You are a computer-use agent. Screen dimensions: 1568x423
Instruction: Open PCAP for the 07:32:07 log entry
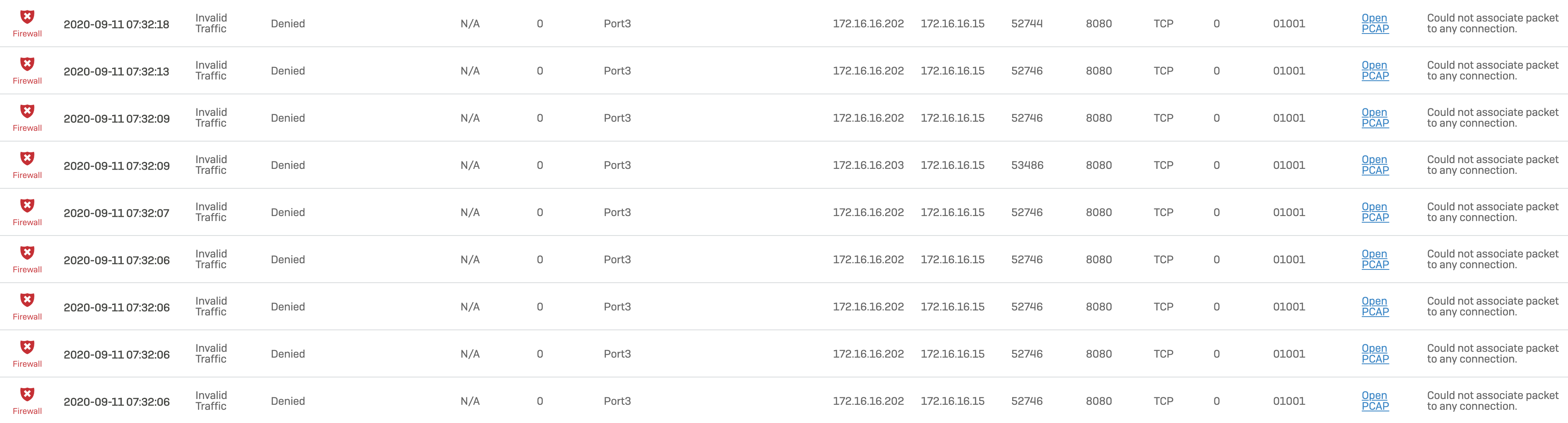1375,212
